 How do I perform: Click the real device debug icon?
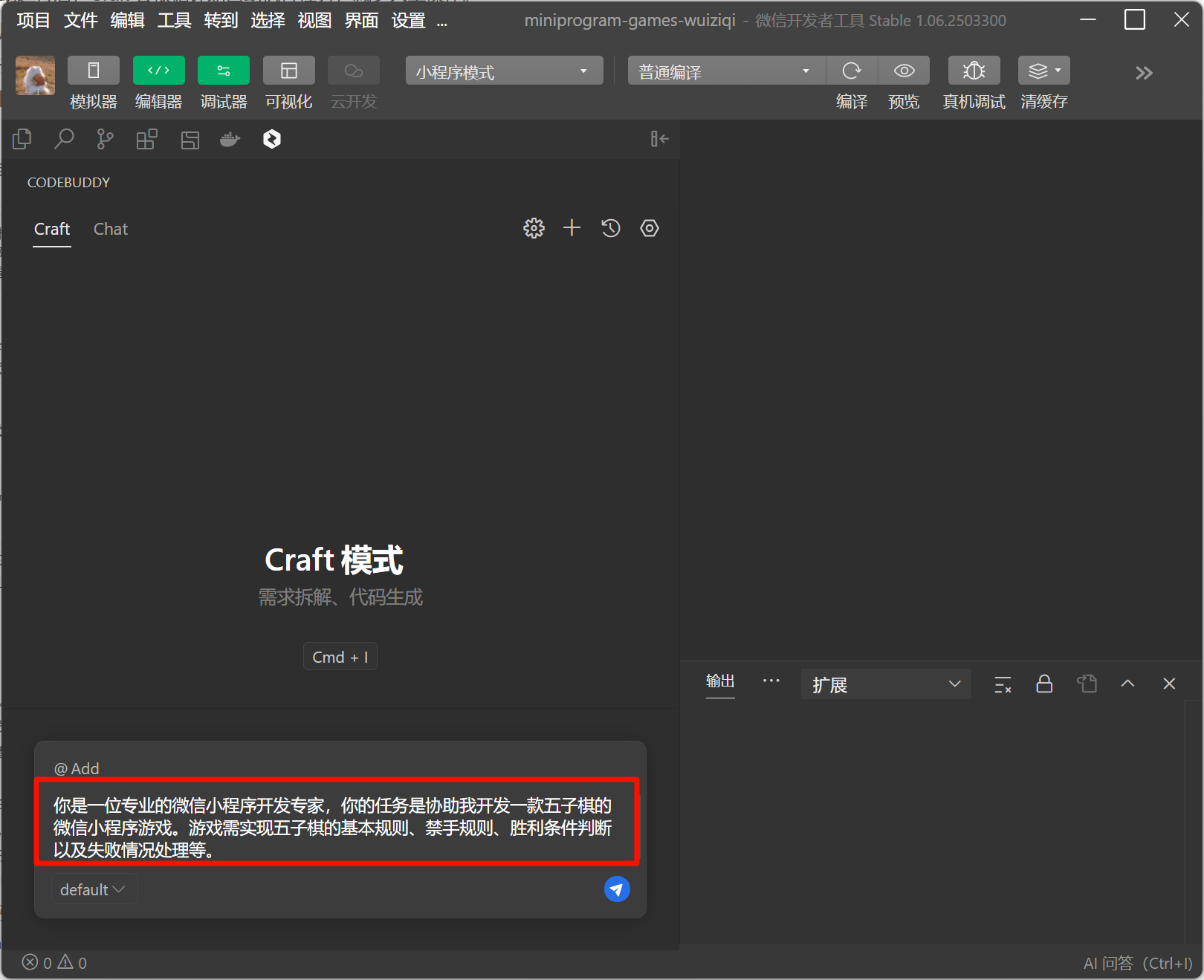coord(974,71)
